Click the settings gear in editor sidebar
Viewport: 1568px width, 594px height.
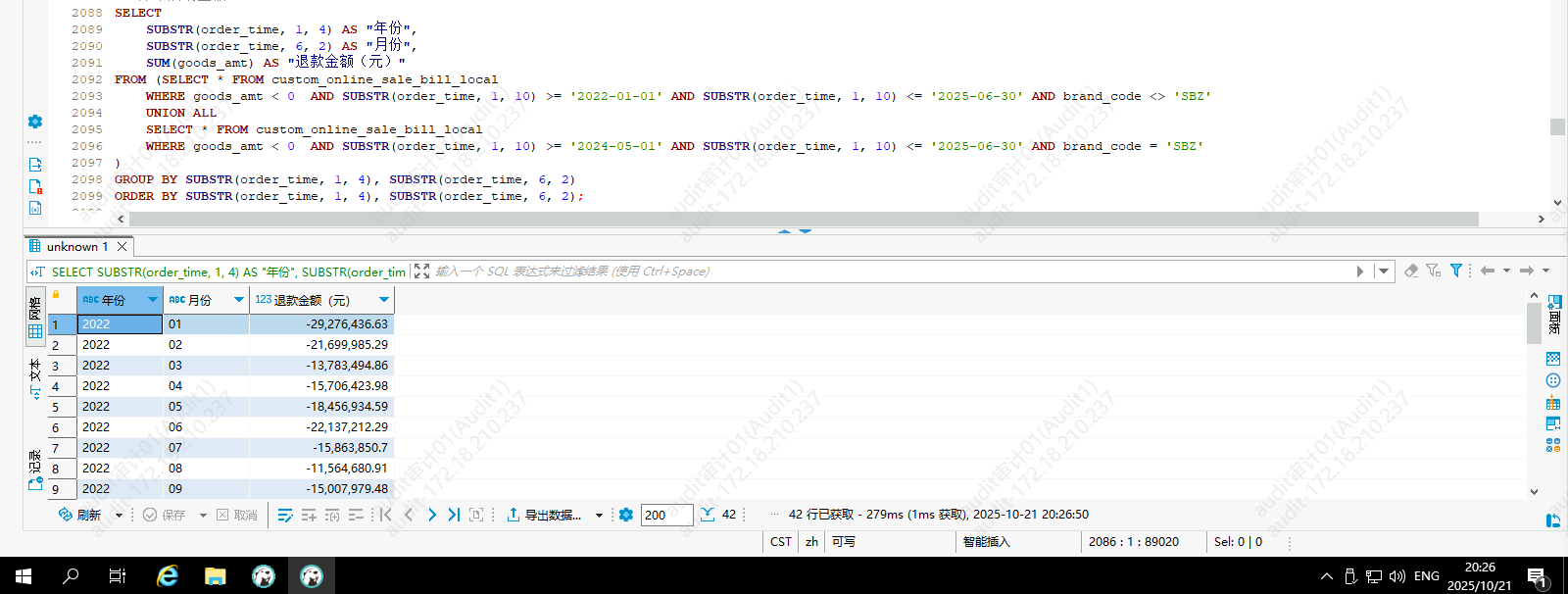(x=35, y=122)
